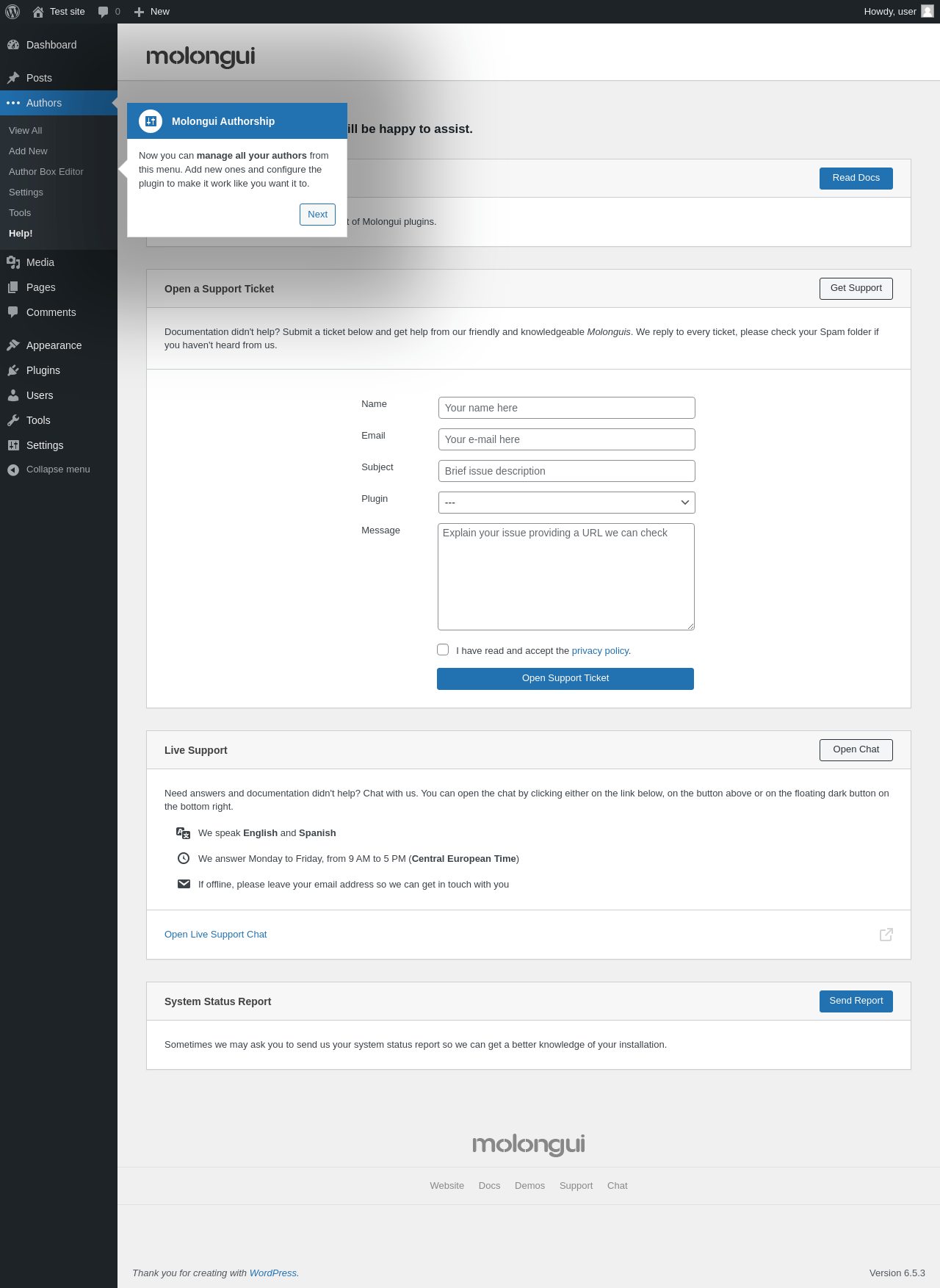Click Next in the Molongui Authorship popup
The height and width of the screenshot is (1288, 940).
(317, 215)
